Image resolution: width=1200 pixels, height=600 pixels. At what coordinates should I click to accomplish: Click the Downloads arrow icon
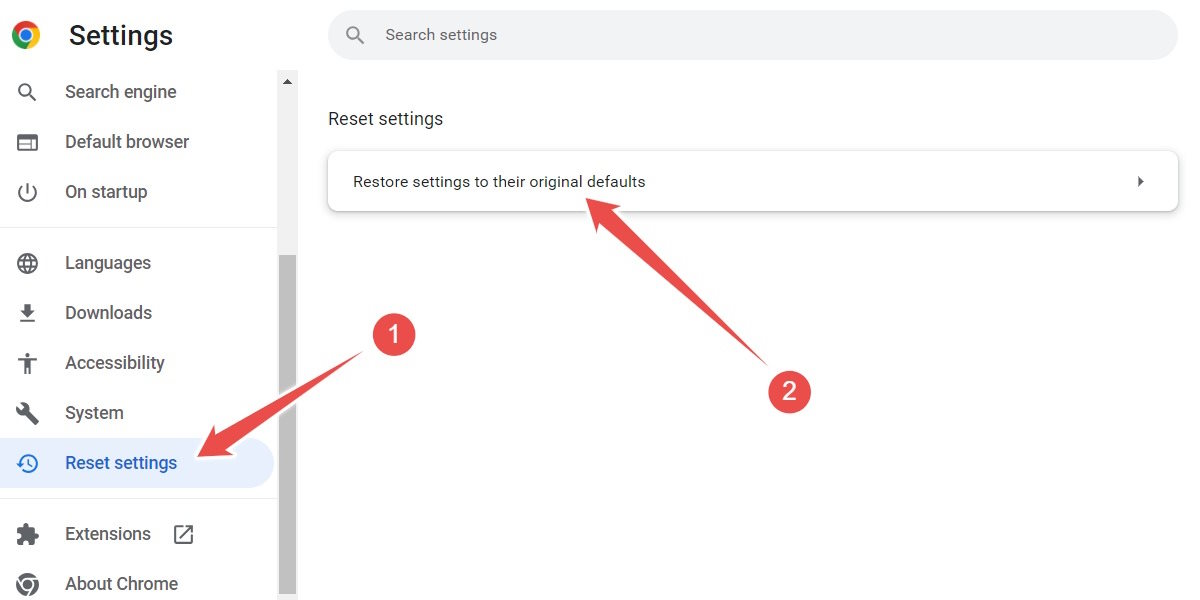click(26, 312)
